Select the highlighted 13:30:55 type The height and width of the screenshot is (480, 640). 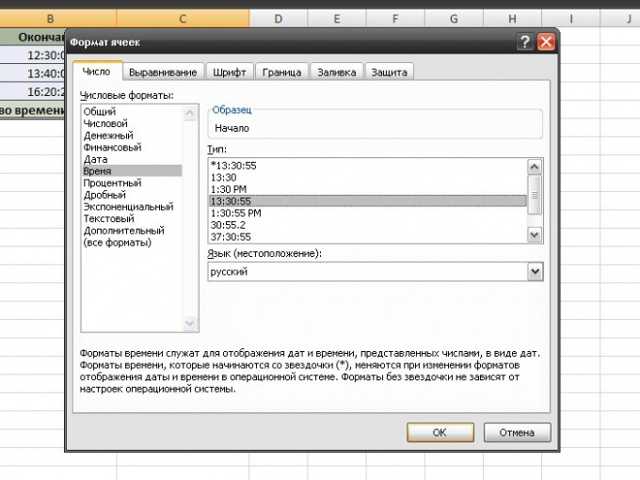click(x=367, y=201)
